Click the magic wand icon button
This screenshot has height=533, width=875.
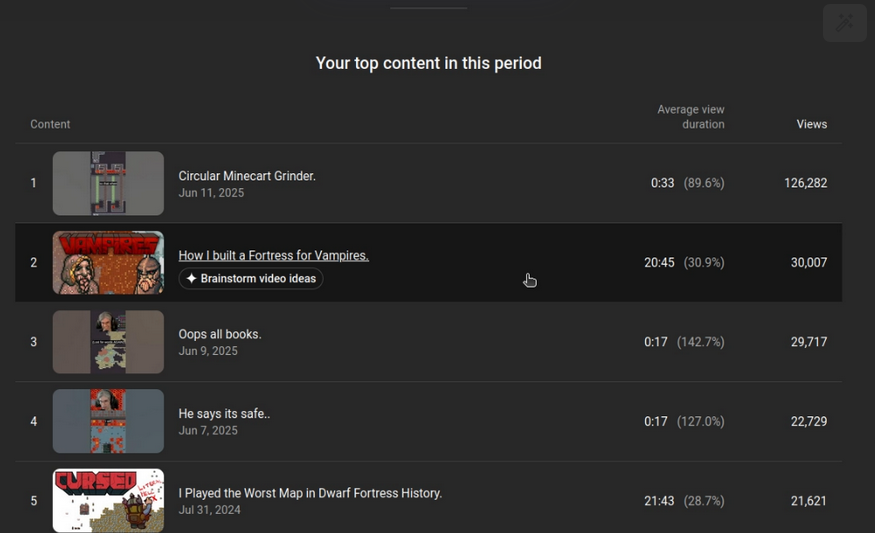click(x=844, y=23)
